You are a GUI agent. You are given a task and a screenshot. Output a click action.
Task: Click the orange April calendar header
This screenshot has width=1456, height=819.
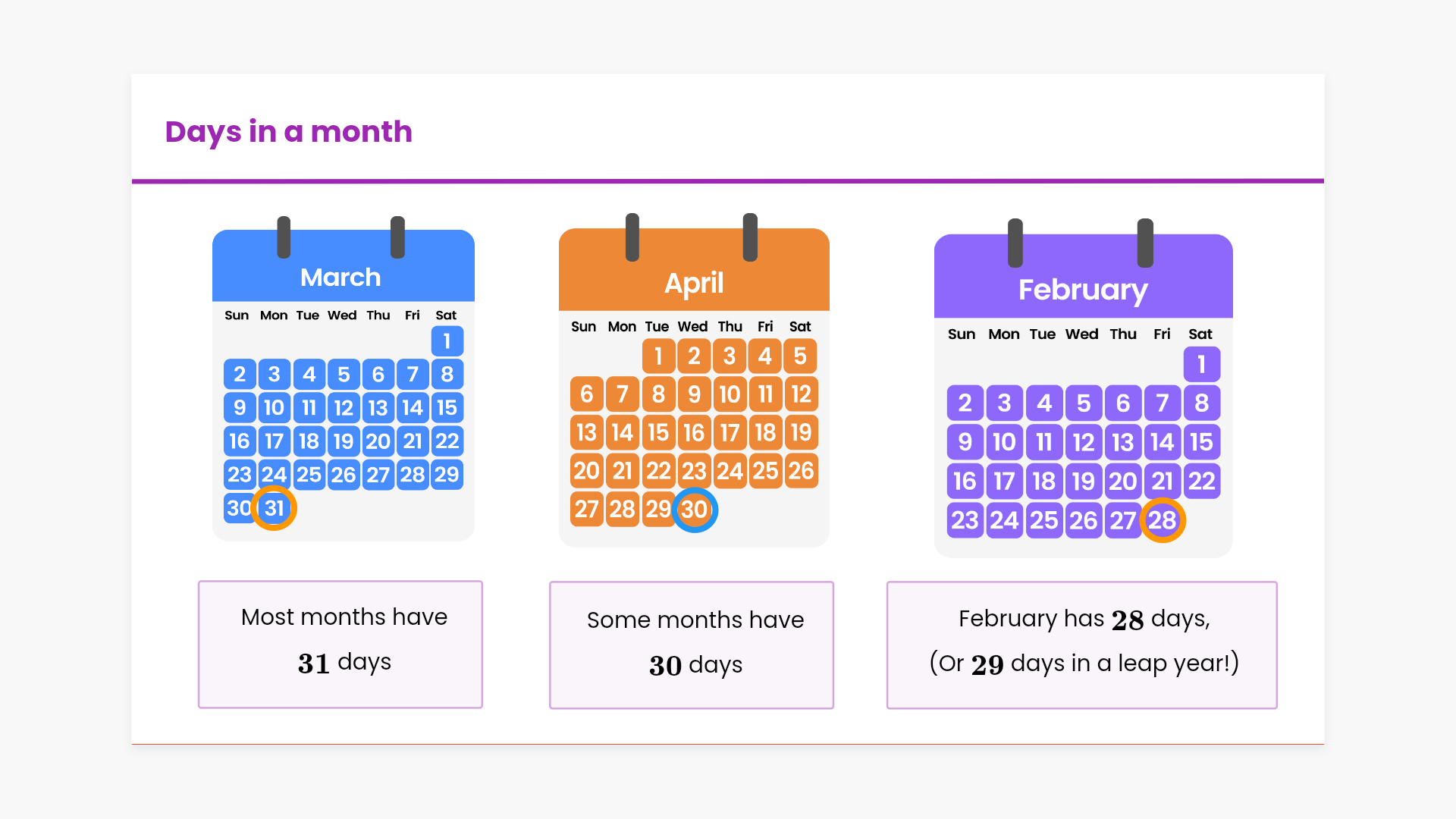click(x=694, y=283)
